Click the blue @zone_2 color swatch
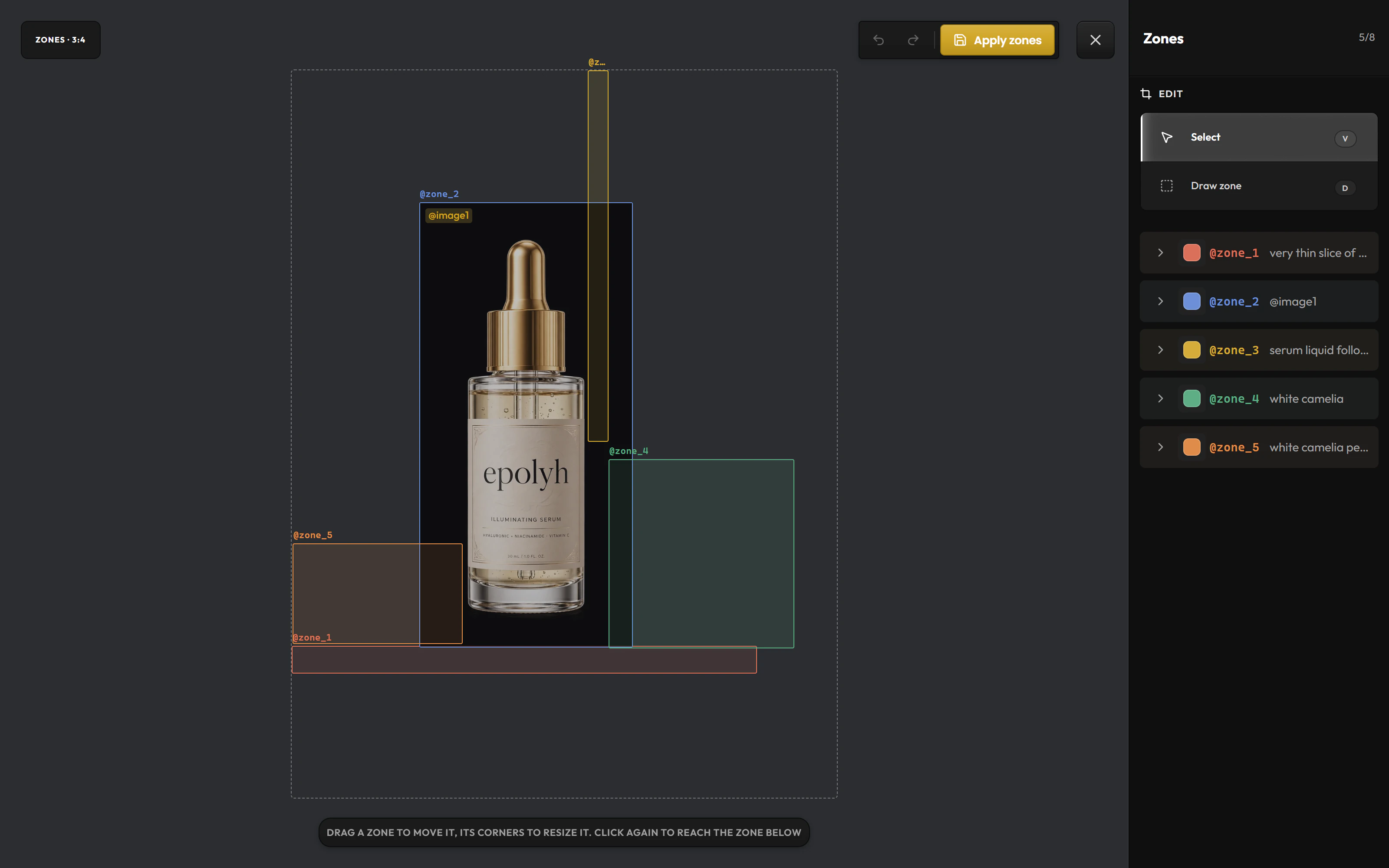 pos(1192,301)
